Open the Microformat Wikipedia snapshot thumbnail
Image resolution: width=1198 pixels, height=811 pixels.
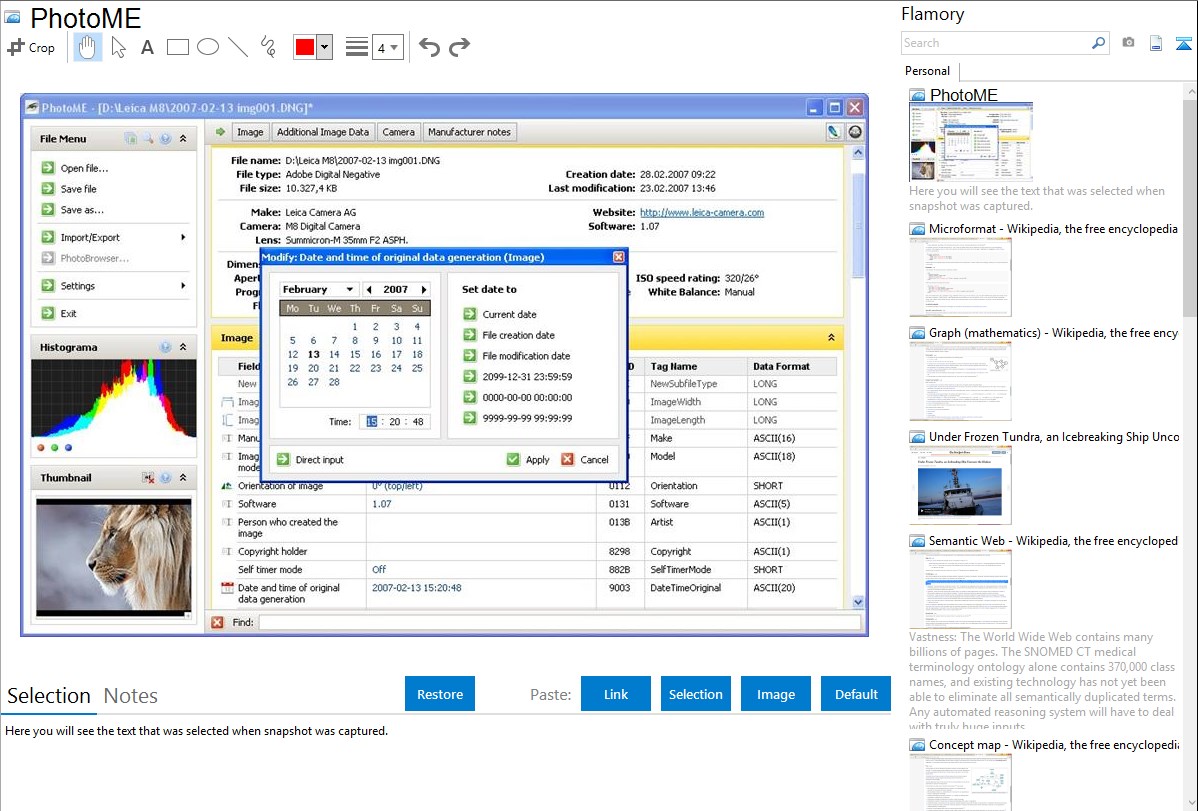coord(960,277)
